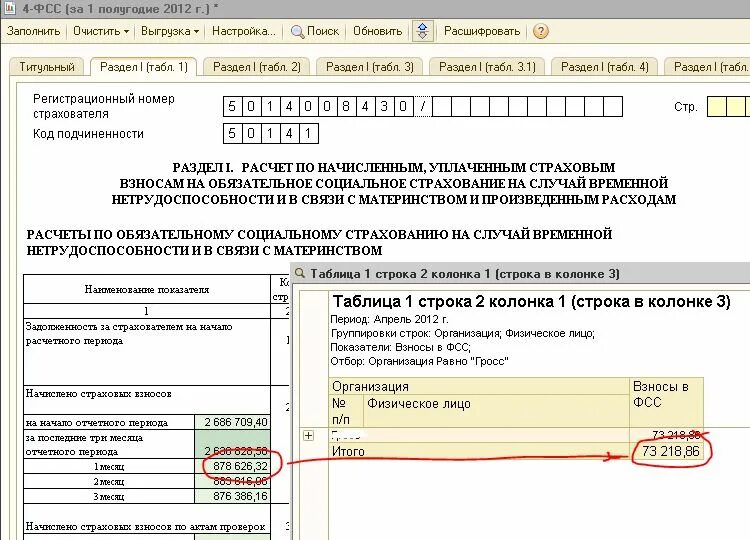Click the registration number field 5014008430
This screenshot has height=540, width=750.
(318, 106)
